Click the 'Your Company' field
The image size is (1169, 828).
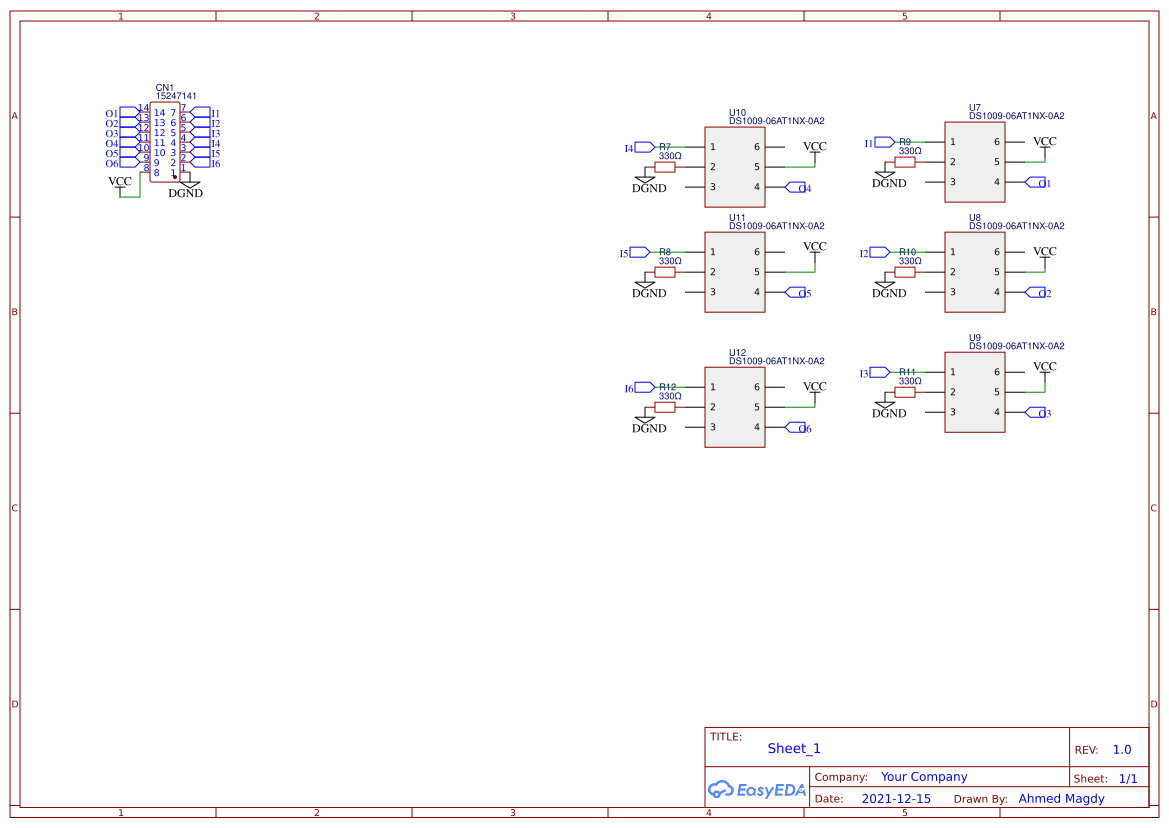coord(924,777)
